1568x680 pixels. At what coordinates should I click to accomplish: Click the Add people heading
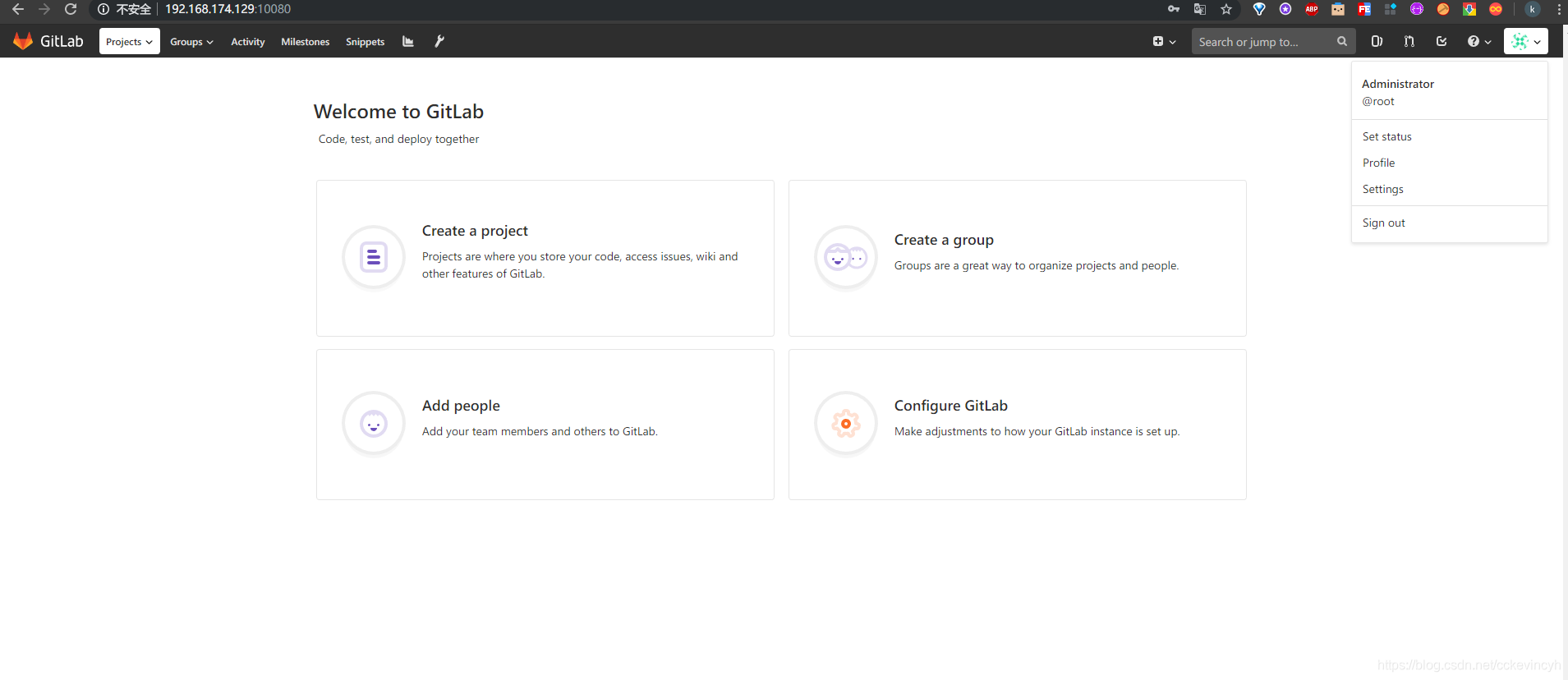pos(461,406)
